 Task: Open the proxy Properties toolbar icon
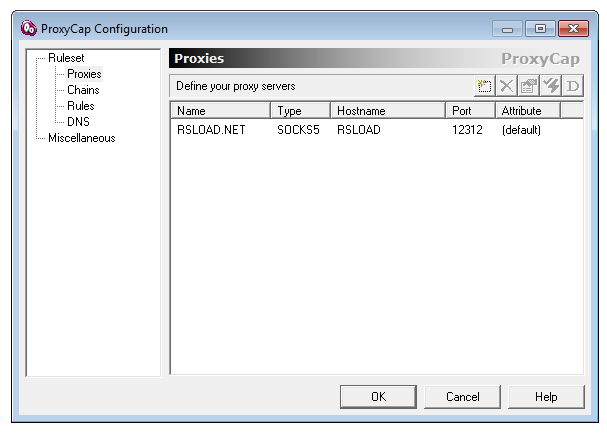(x=529, y=86)
